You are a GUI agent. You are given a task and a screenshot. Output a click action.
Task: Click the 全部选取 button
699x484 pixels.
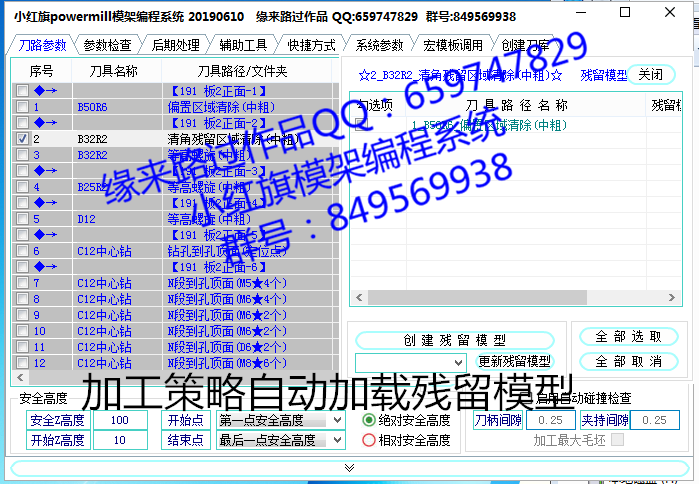[x=629, y=336]
